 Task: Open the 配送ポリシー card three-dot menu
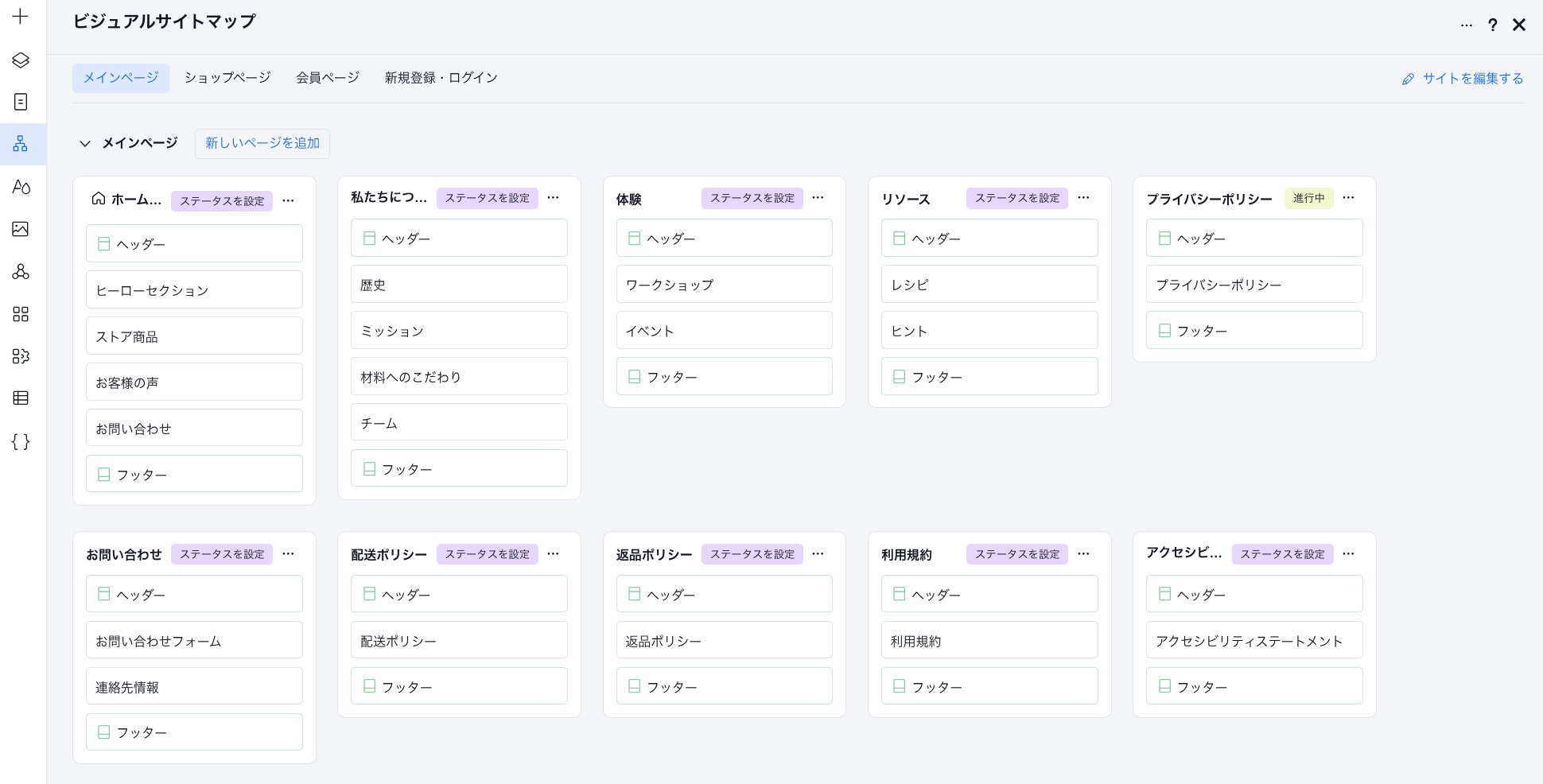554,554
